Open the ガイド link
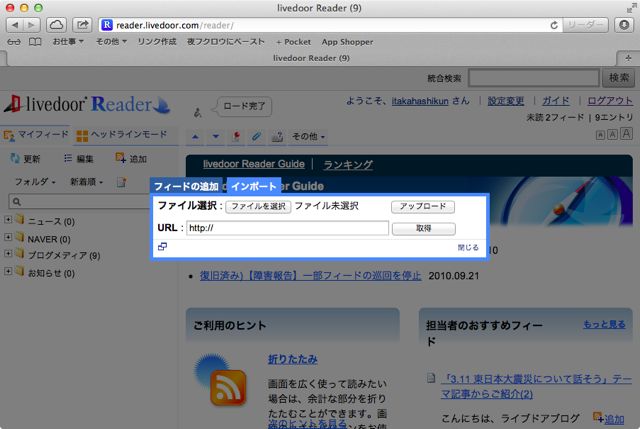Screen dimensions: 640x429 556,101
